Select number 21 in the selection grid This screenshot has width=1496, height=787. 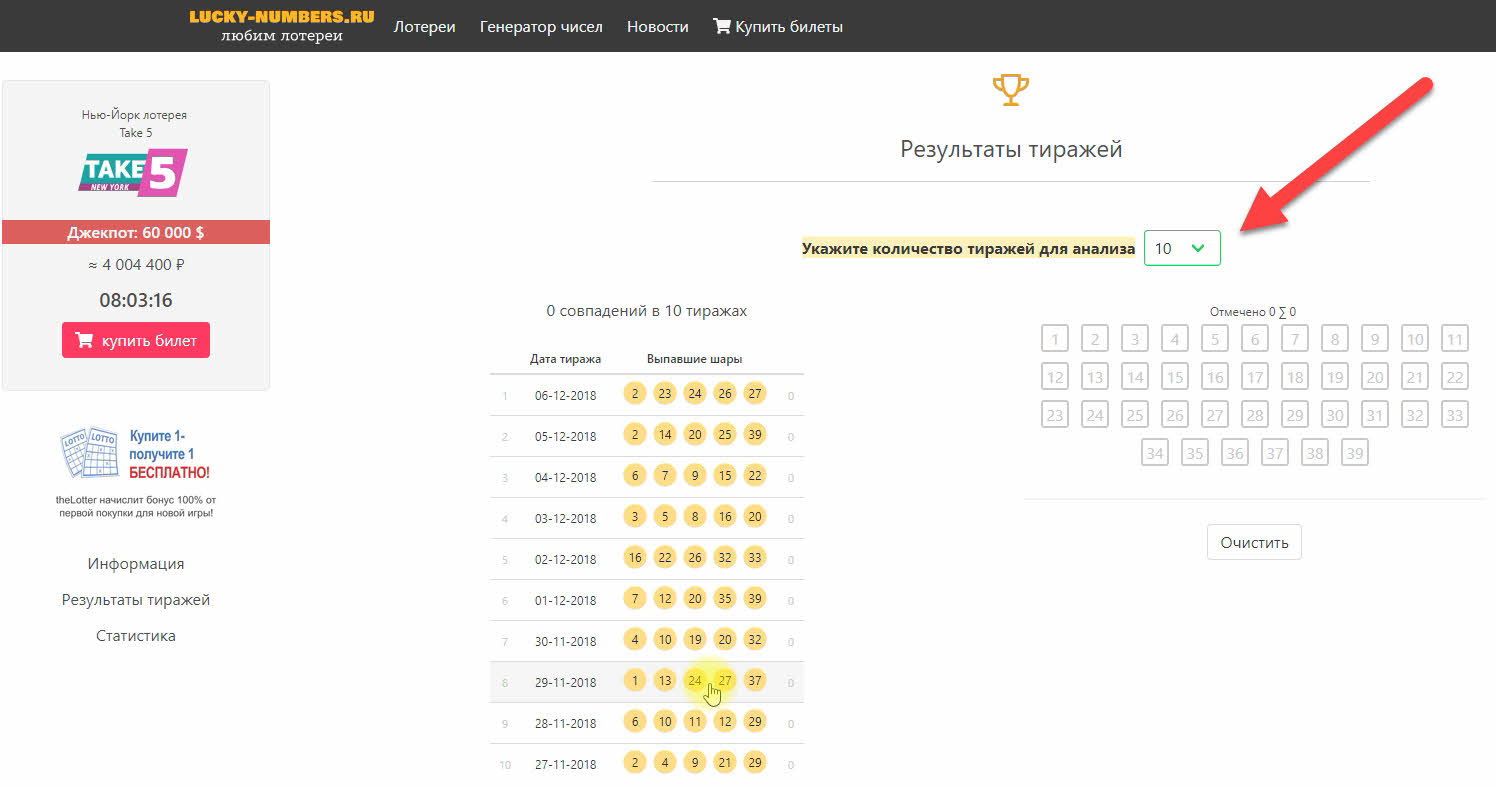[x=1414, y=376]
